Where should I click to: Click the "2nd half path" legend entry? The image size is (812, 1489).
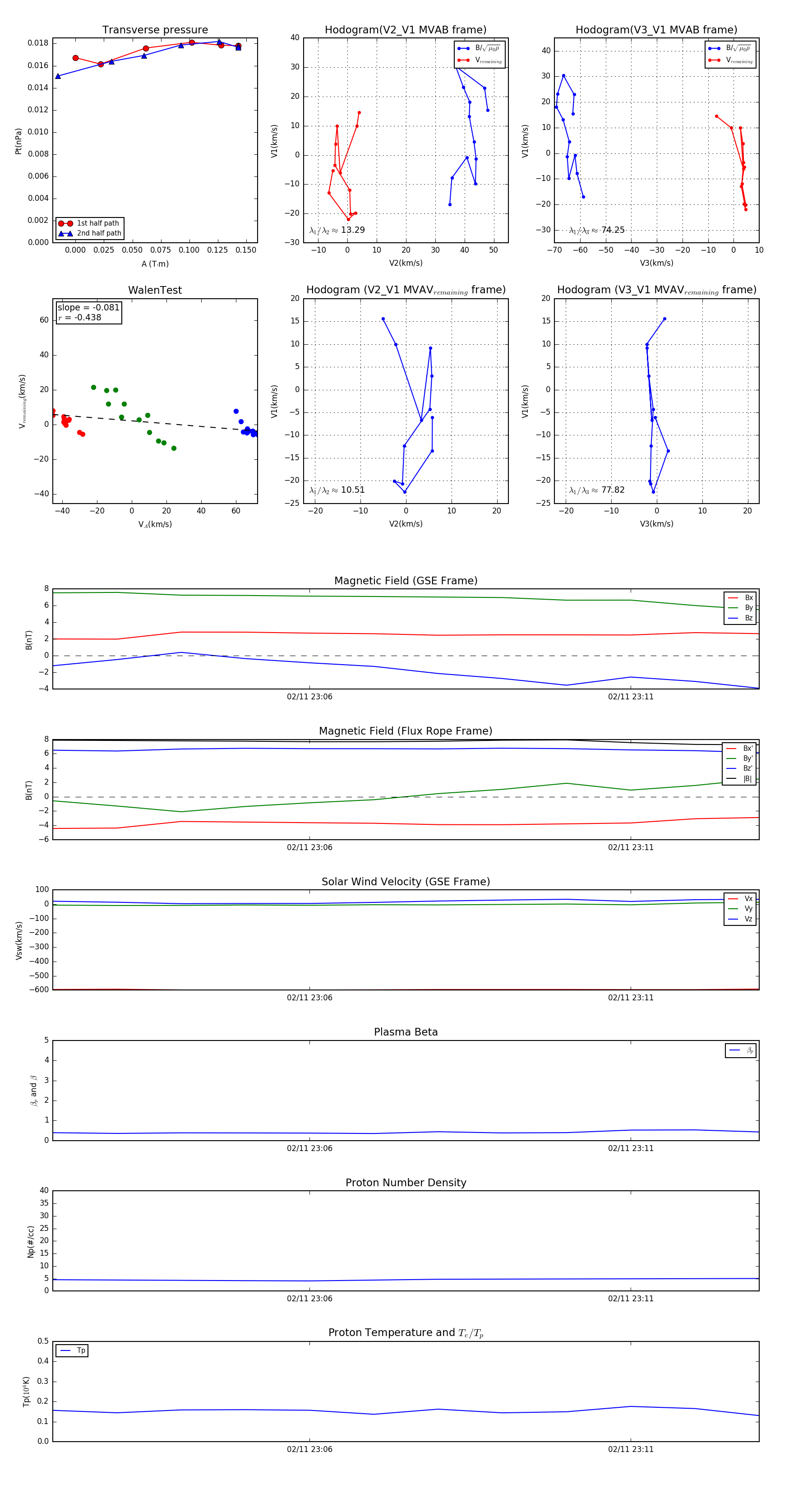point(90,234)
